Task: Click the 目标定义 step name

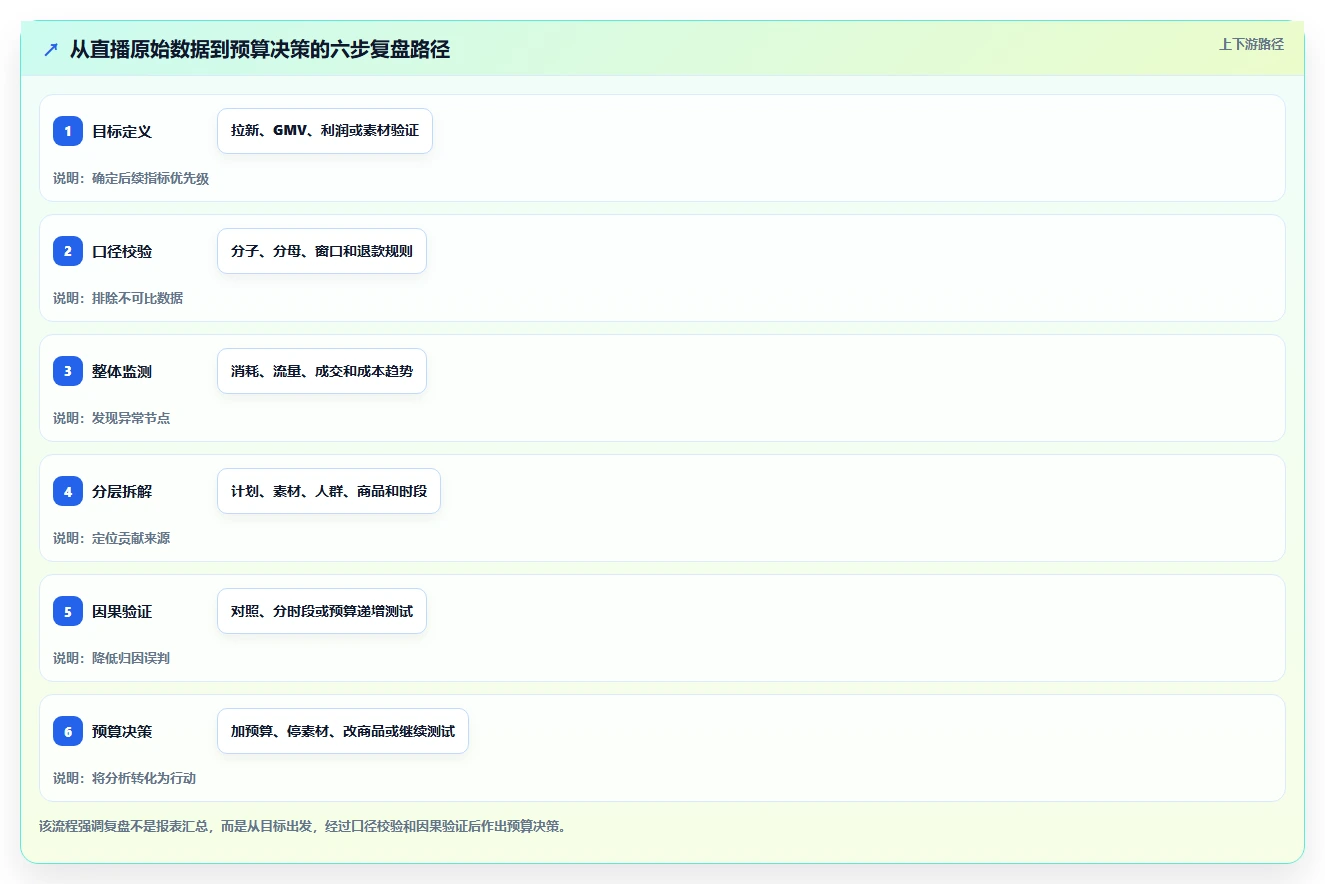Action: coord(122,131)
